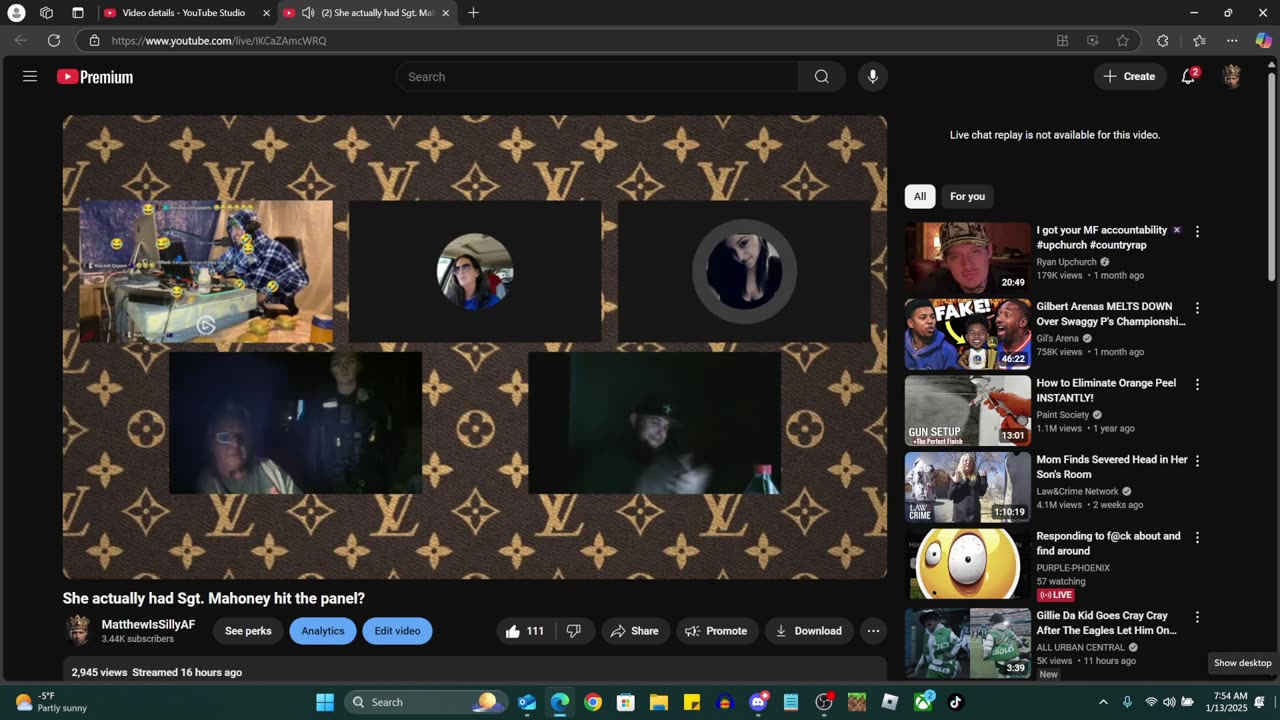Add this page to favorites star
1280x720 pixels.
[1123, 41]
